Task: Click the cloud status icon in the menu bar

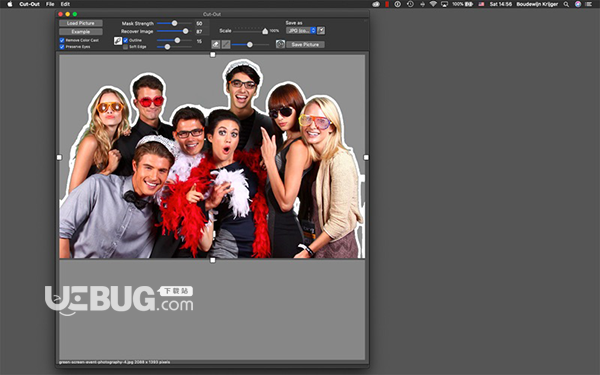Action: [x=376, y=4]
